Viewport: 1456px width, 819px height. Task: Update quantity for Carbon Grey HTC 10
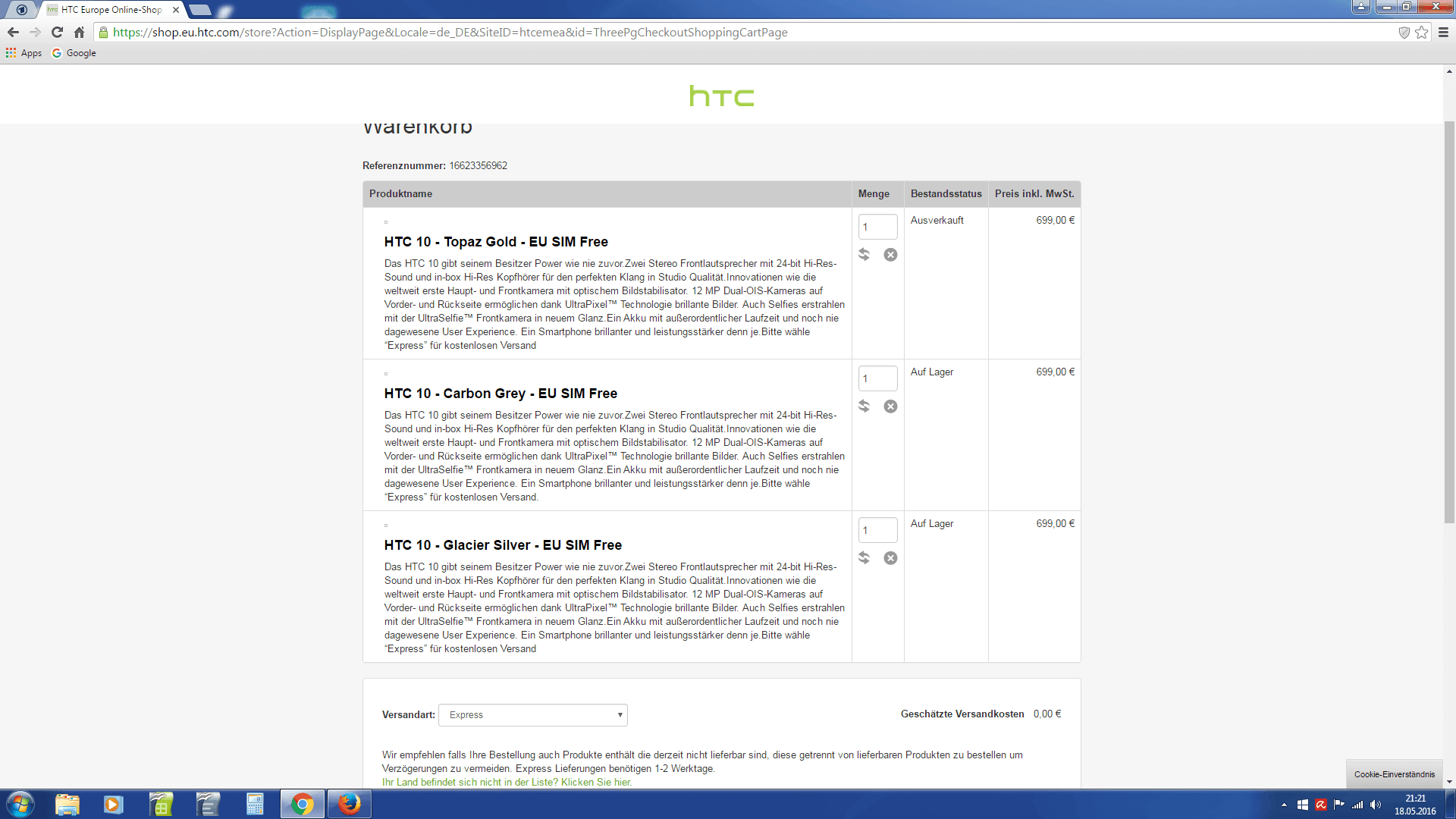point(864,406)
